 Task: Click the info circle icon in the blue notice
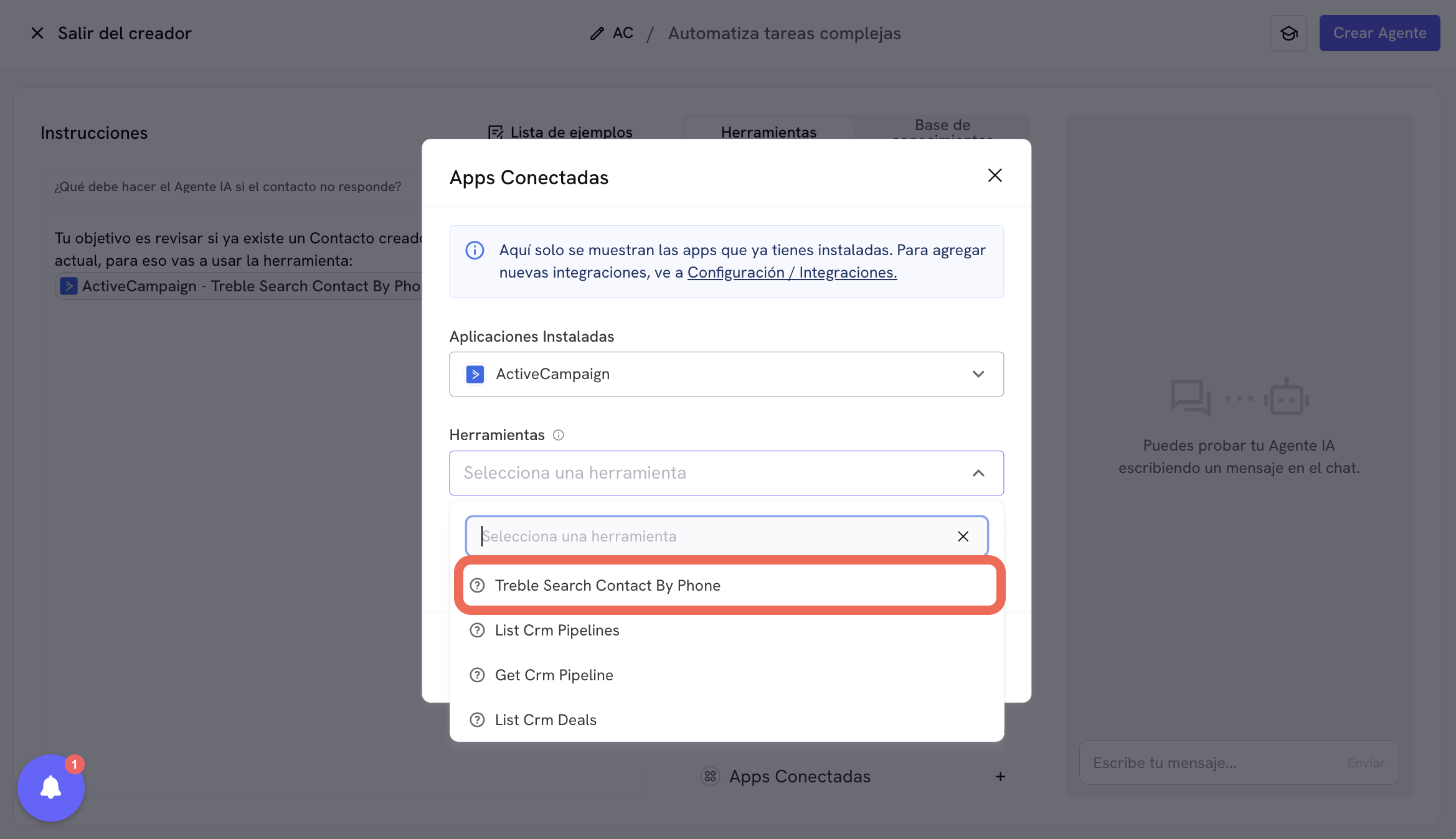[475, 250]
